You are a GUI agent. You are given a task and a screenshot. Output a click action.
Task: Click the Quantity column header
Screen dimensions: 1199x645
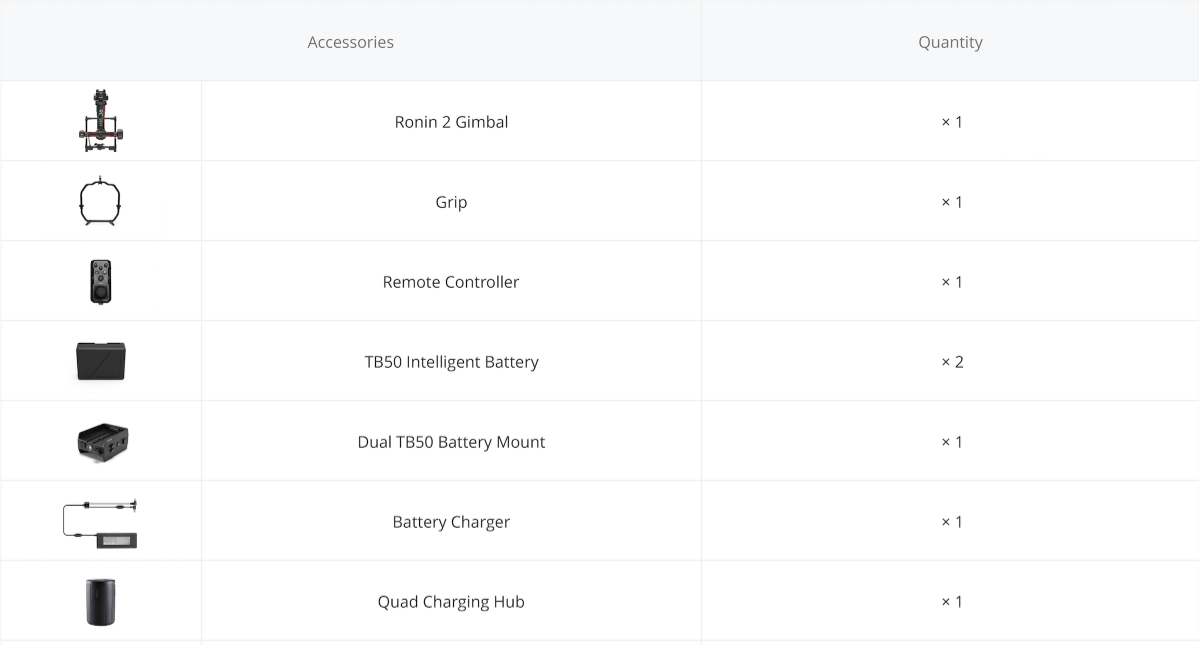[950, 42]
